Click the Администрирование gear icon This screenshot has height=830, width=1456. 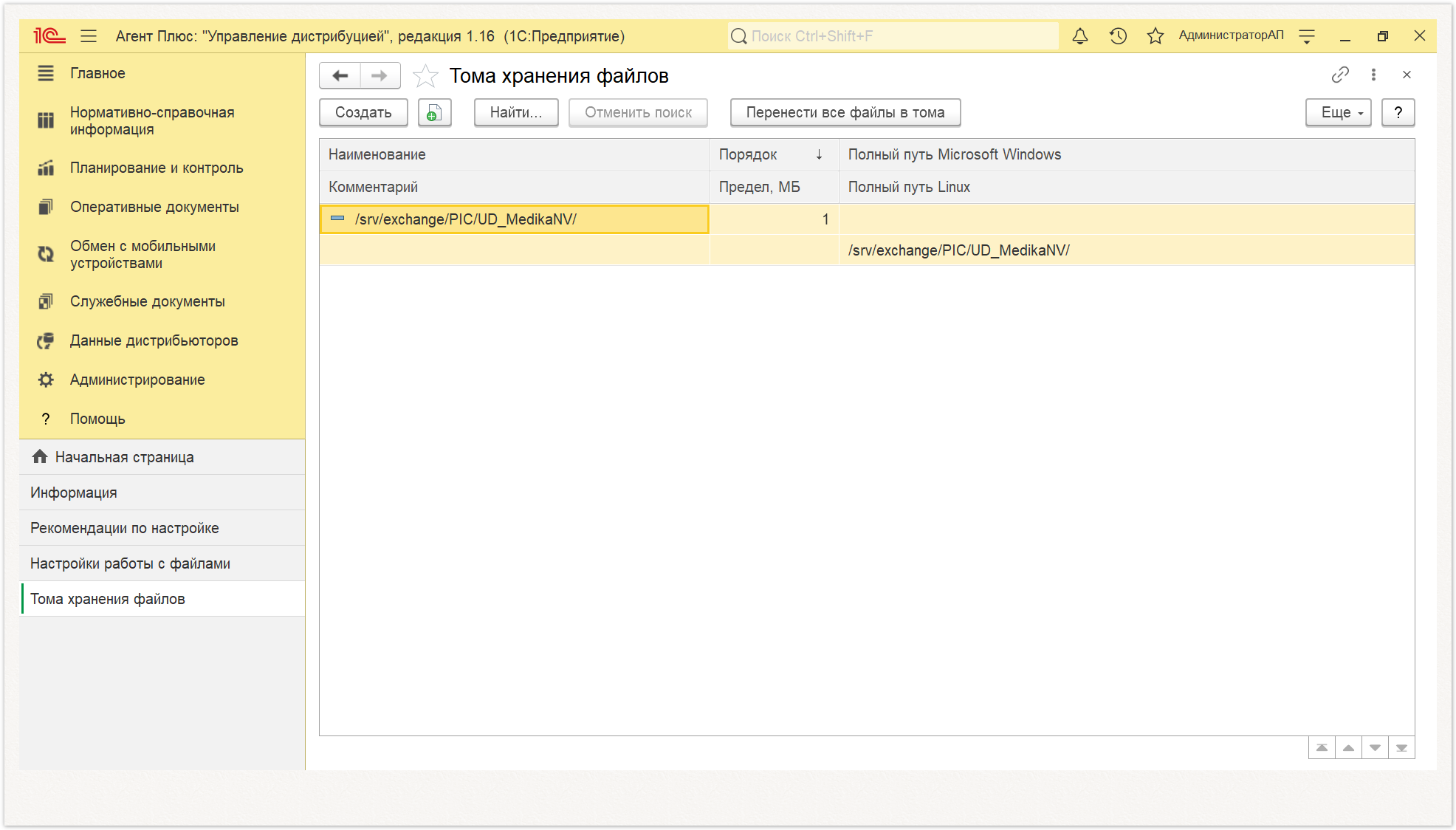pos(46,380)
